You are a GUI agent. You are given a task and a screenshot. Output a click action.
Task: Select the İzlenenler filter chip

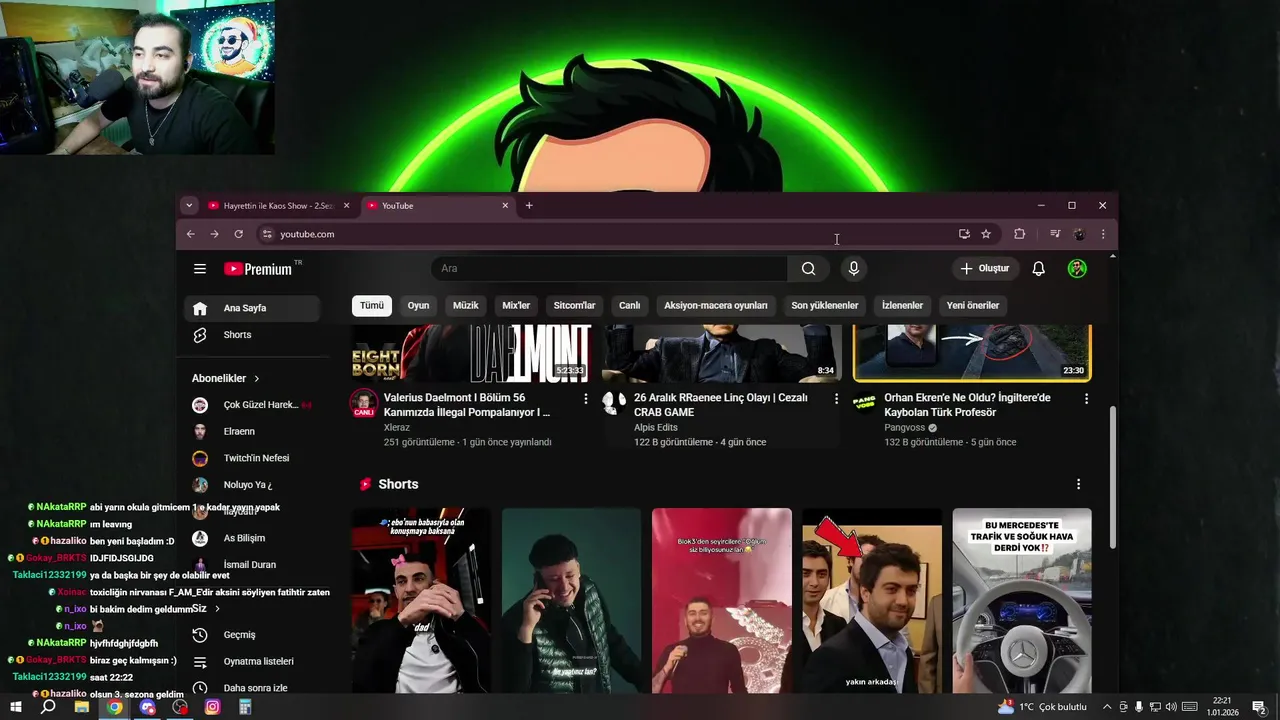point(902,306)
